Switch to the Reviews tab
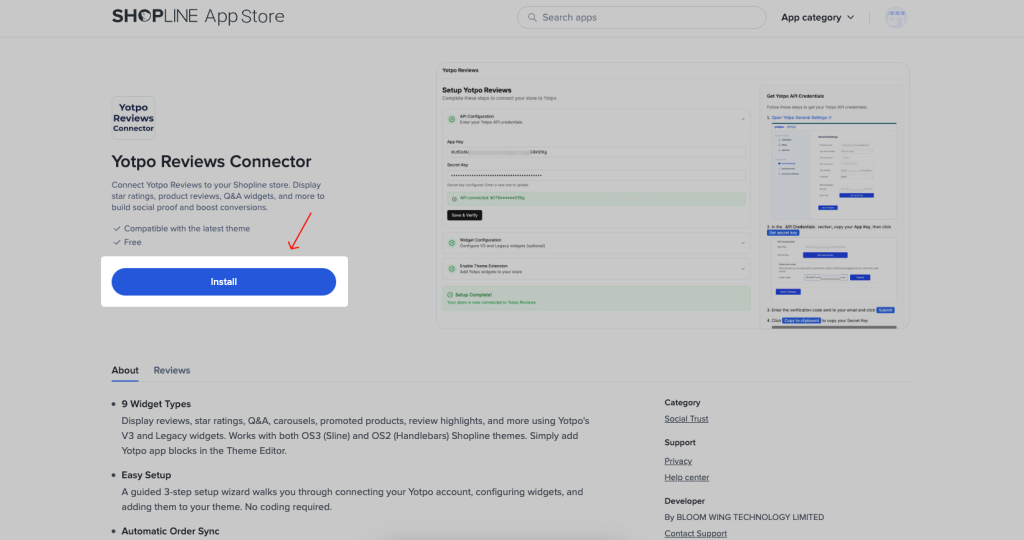The width and height of the screenshot is (1024, 540). click(171, 370)
